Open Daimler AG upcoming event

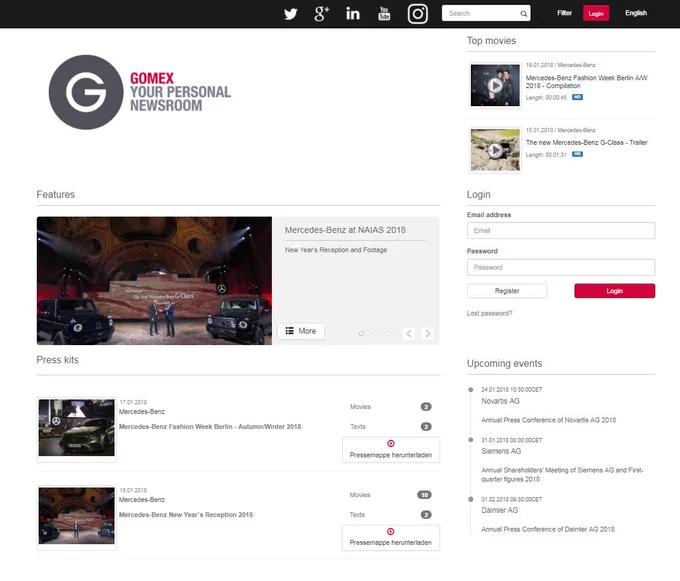coord(500,510)
